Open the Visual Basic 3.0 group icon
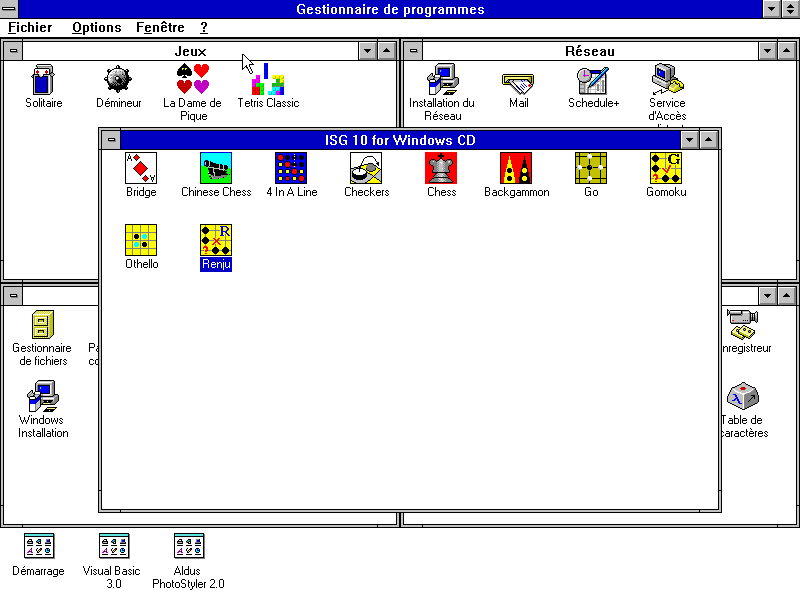Screen dimensions: 800x600 pyautogui.click(x=114, y=546)
